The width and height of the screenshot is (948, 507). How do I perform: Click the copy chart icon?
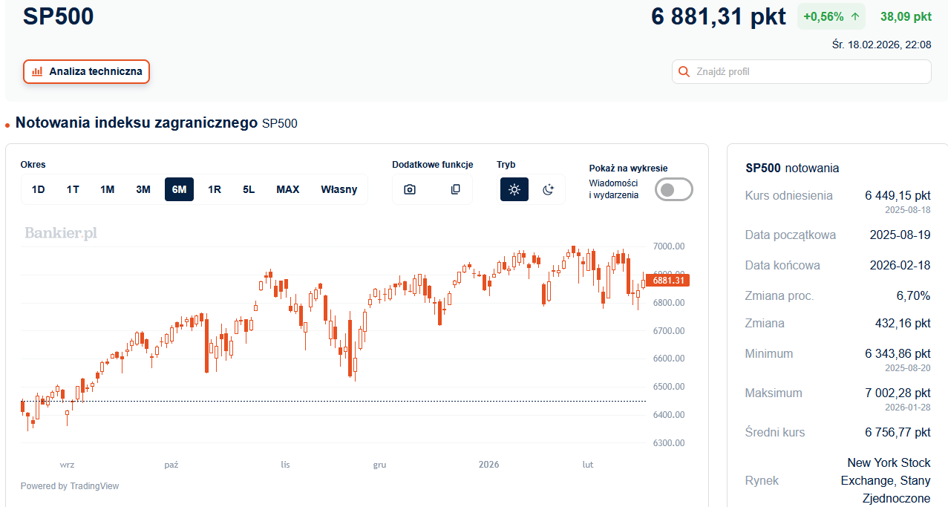point(455,190)
